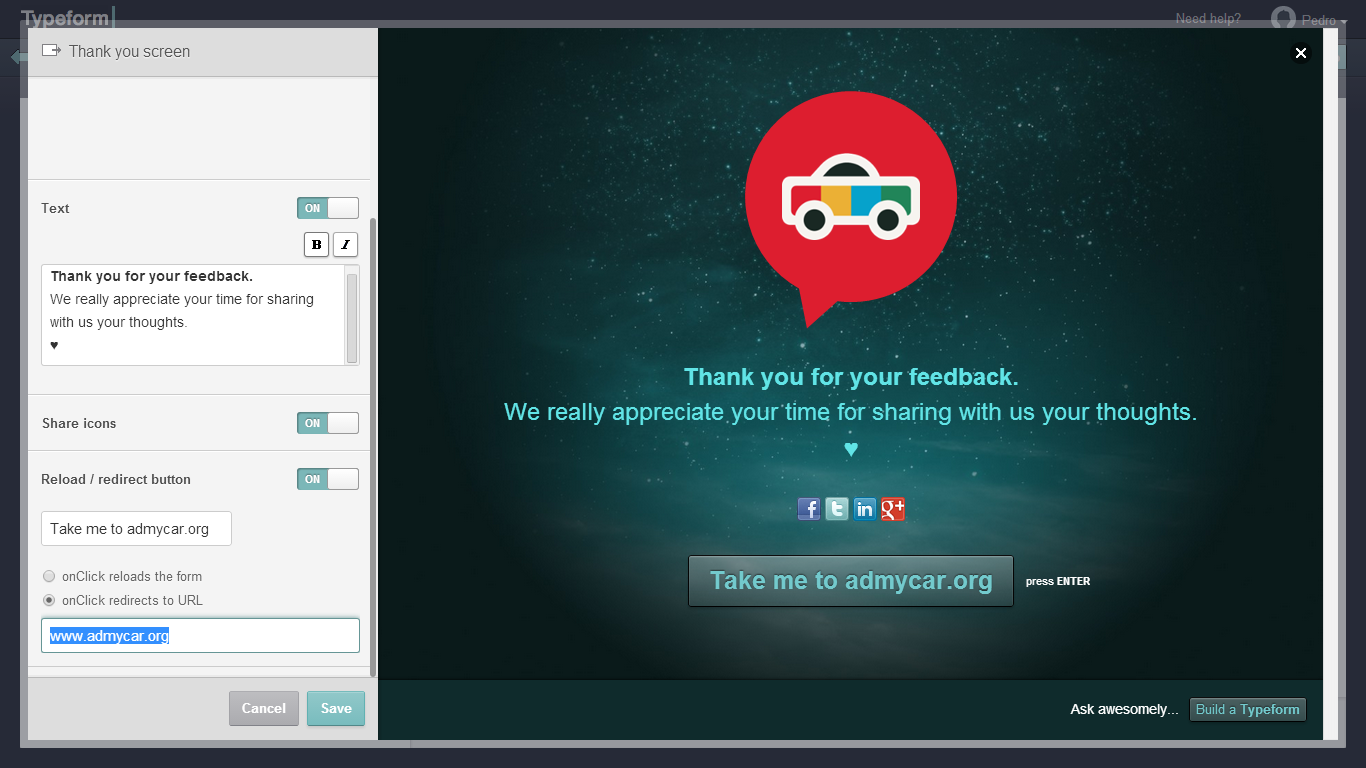Open the Pedro account dropdown
Screen dimensions: 1366x768
click(1325, 20)
